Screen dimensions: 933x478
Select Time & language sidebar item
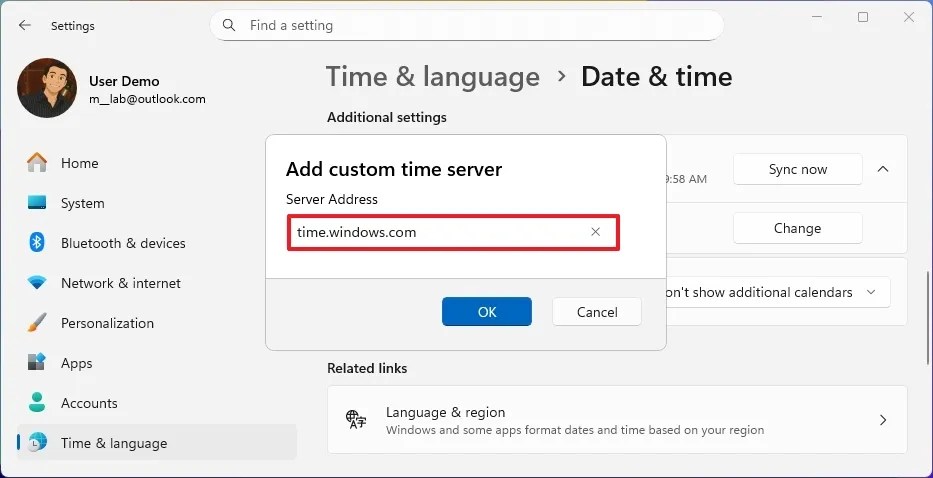pyautogui.click(x=157, y=443)
